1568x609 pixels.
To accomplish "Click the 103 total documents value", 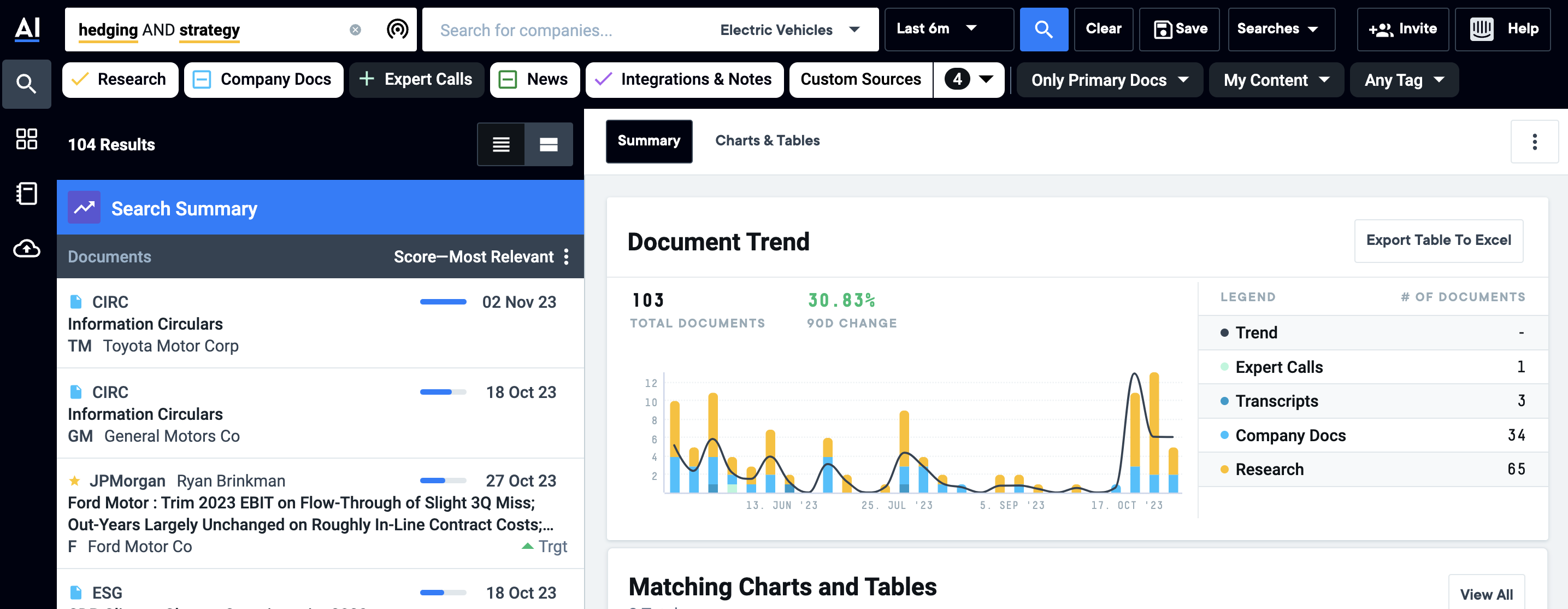I will click(x=647, y=300).
